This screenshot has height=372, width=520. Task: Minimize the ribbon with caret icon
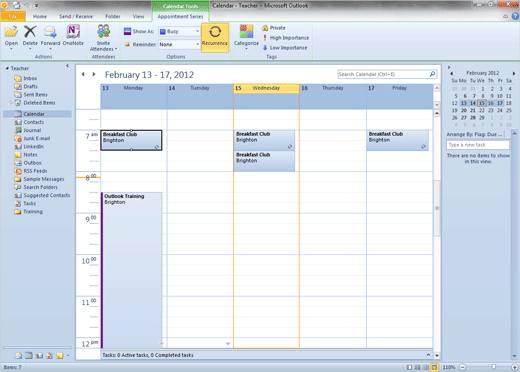(x=506, y=16)
